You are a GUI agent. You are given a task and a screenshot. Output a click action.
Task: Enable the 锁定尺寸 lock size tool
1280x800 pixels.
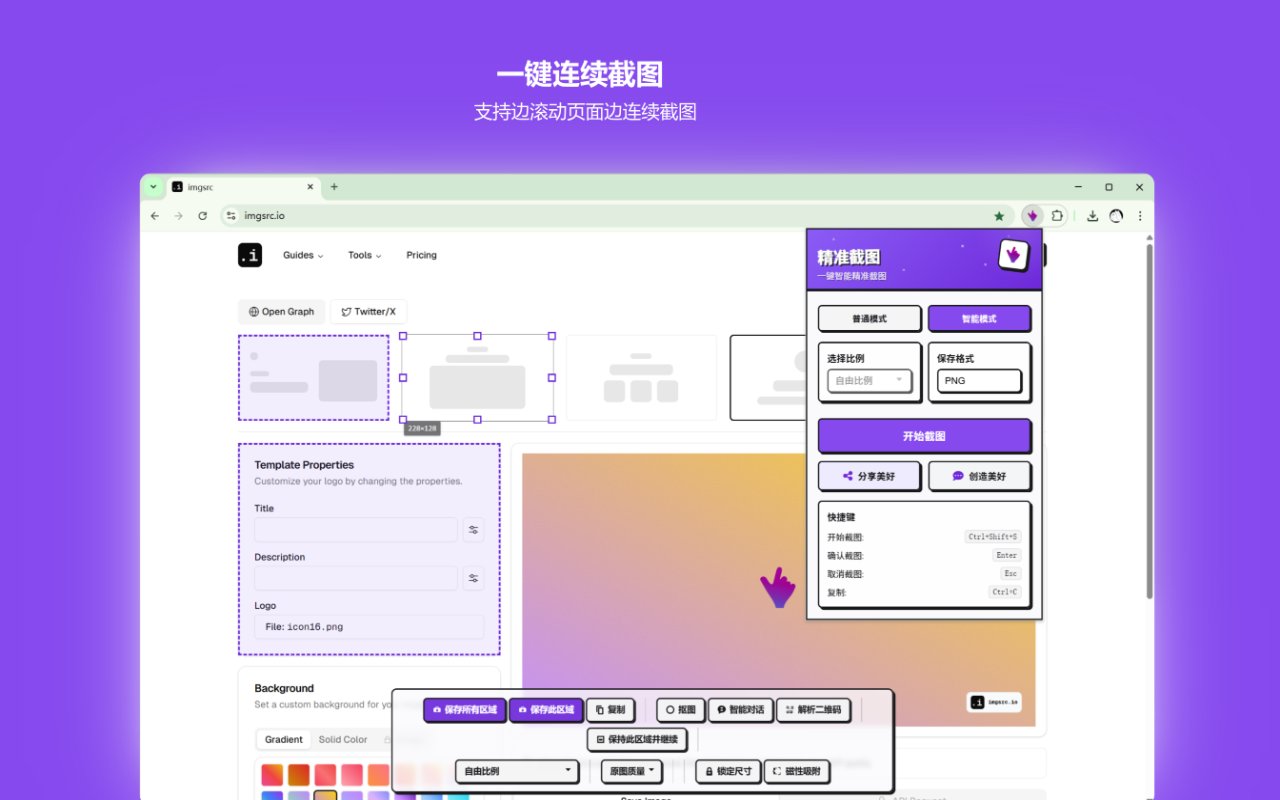pos(727,771)
